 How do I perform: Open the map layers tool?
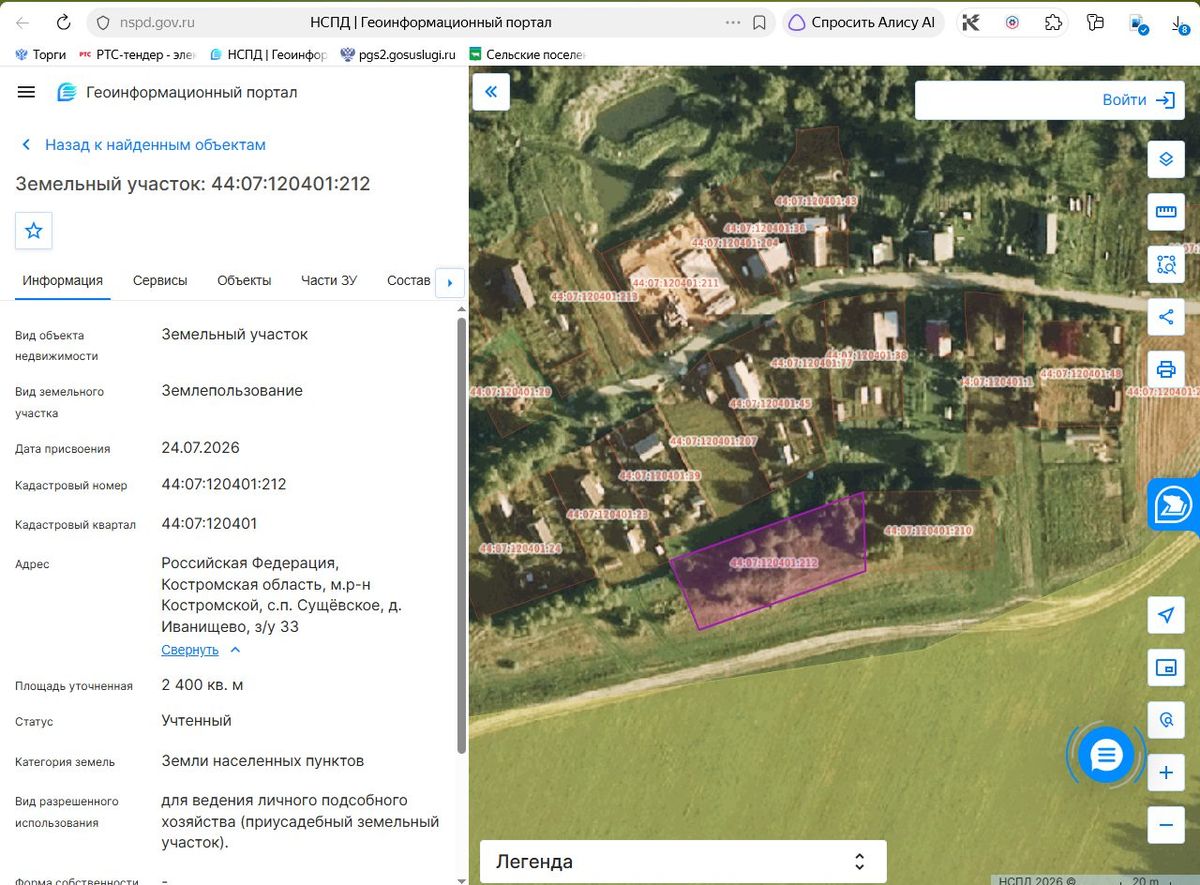pos(1166,159)
